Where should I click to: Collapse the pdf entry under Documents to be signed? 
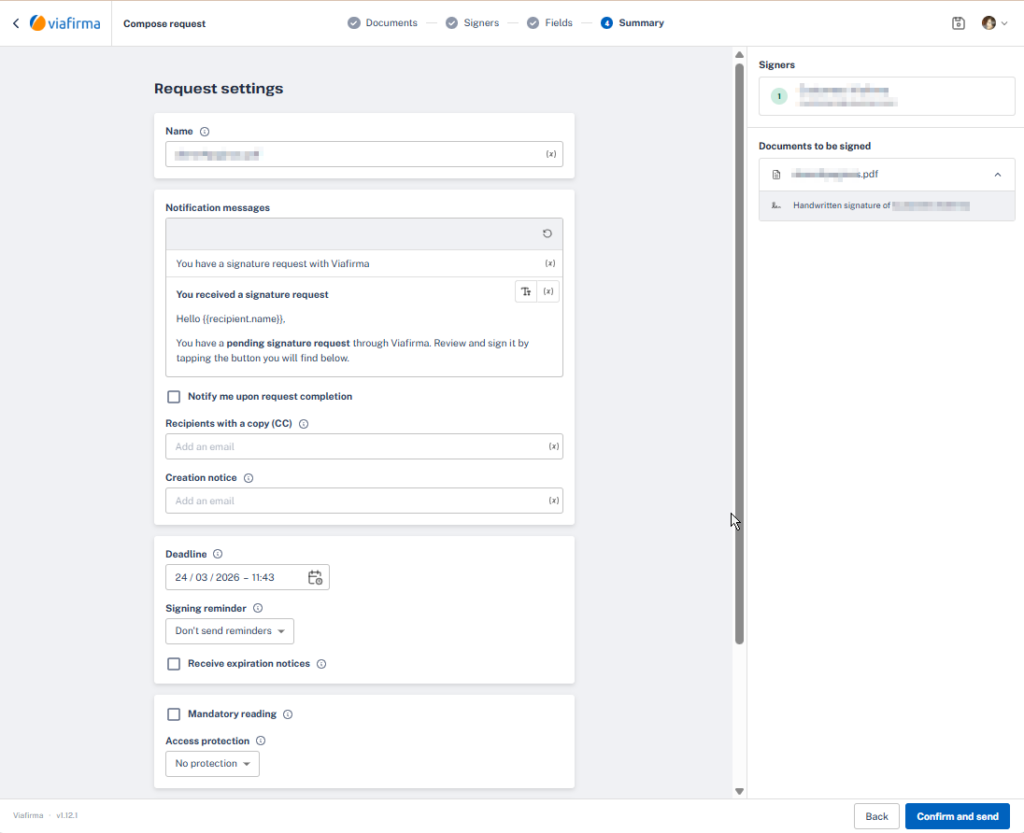coord(997,174)
